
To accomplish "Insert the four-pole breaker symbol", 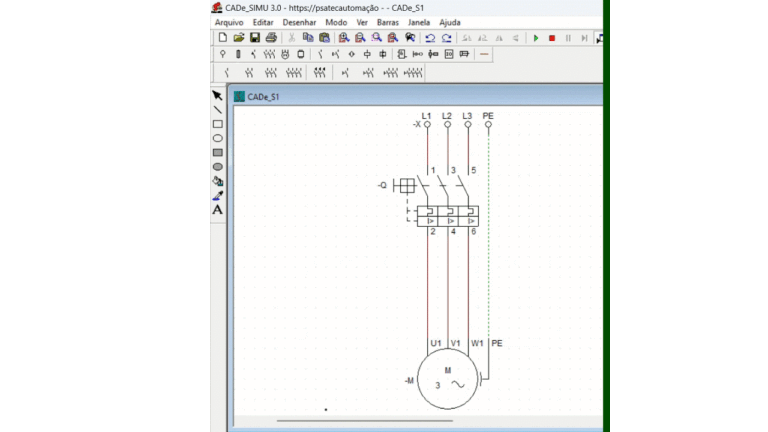I will [293, 73].
